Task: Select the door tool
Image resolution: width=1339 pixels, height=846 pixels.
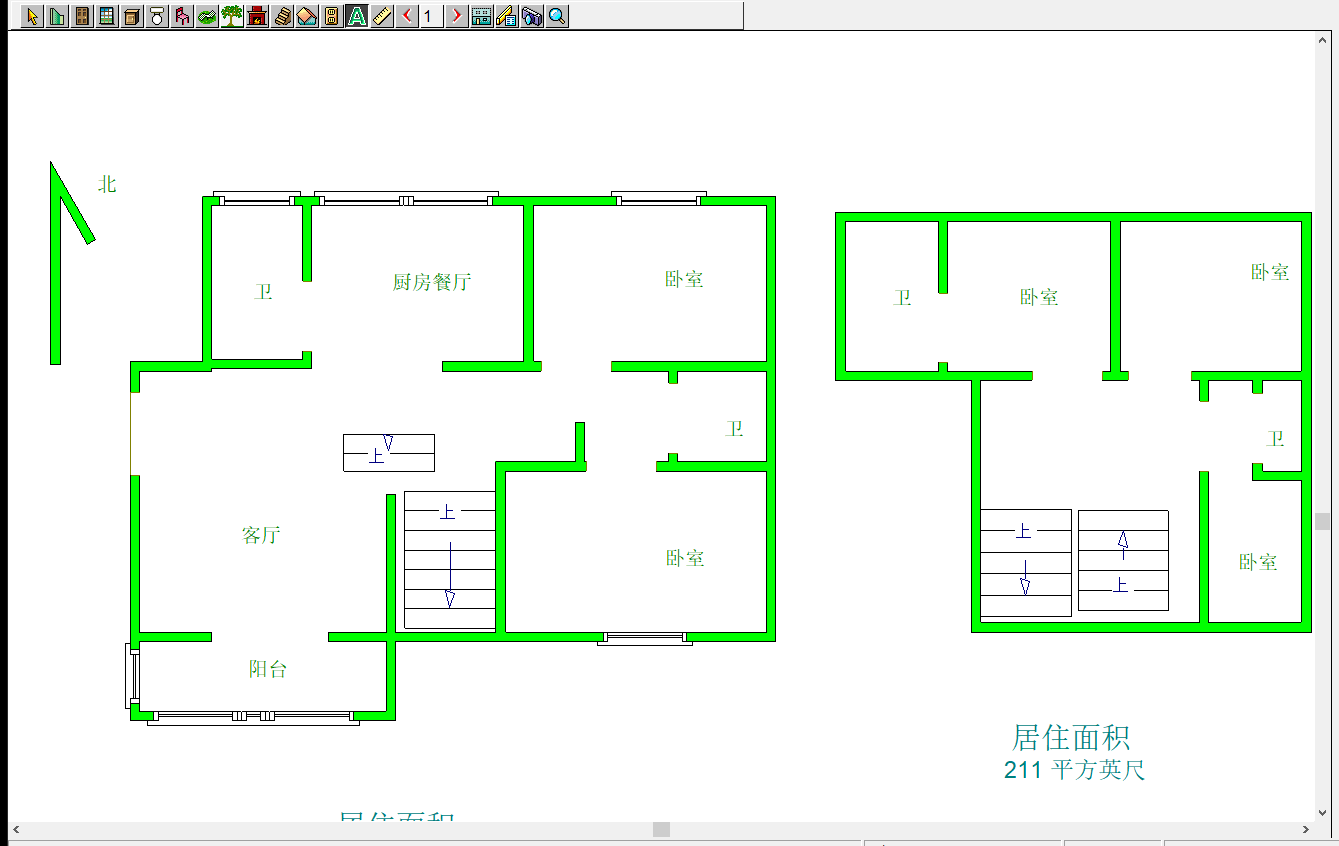Action: [82, 16]
